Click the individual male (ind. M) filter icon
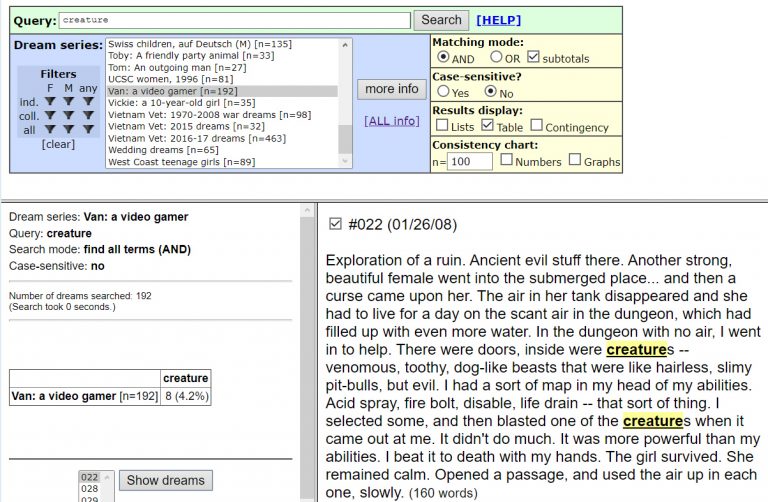The image size is (768, 502). click(x=66, y=101)
